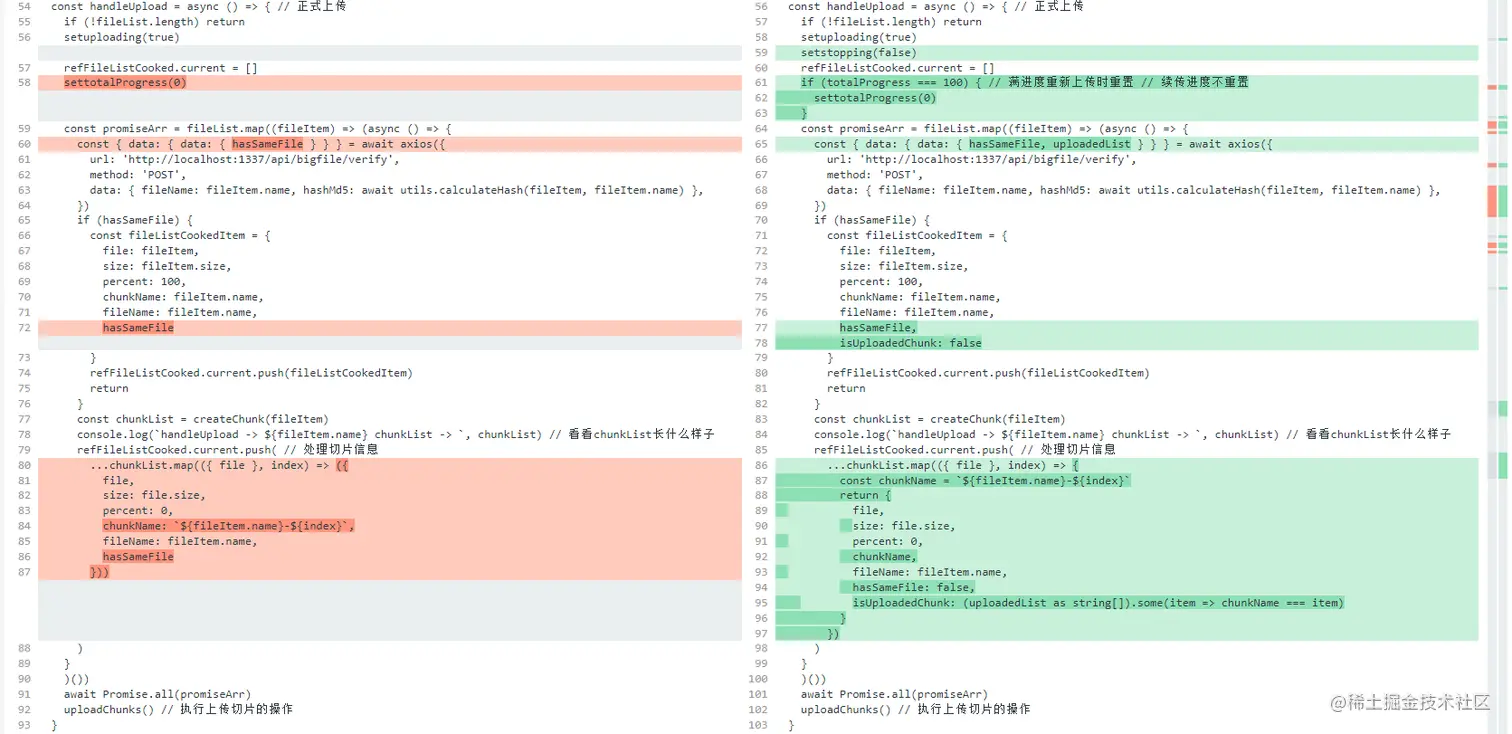Click added 'return {' on right line 88
The height and width of the screenshot is (734, 1512).
(865, 496)
